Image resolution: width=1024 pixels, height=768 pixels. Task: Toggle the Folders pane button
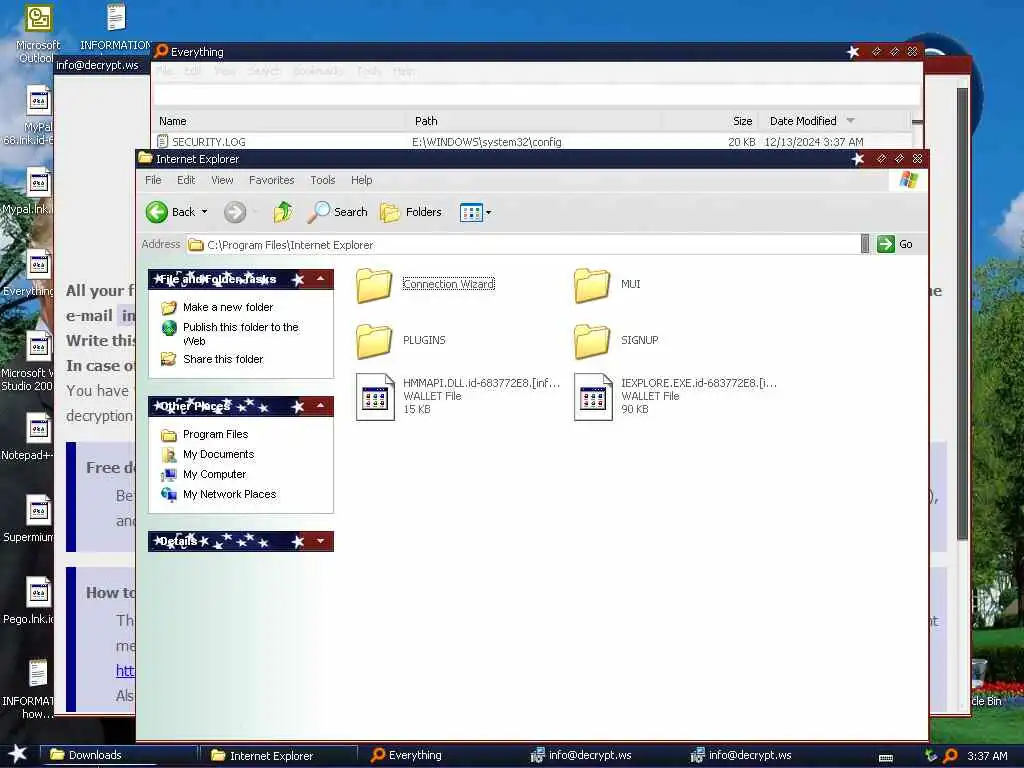pyautogui.click(x=411, y=212)
